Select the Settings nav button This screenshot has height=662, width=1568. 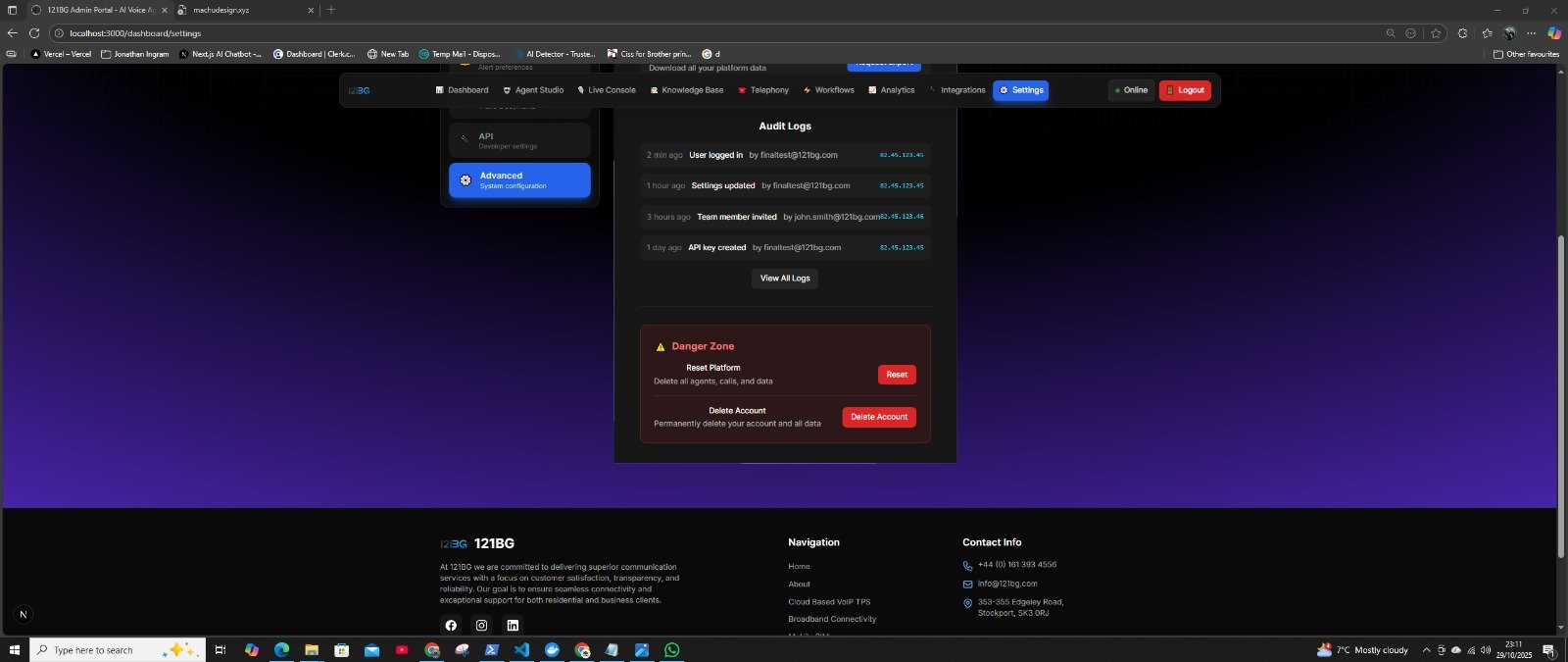(x=1021, y=90)
